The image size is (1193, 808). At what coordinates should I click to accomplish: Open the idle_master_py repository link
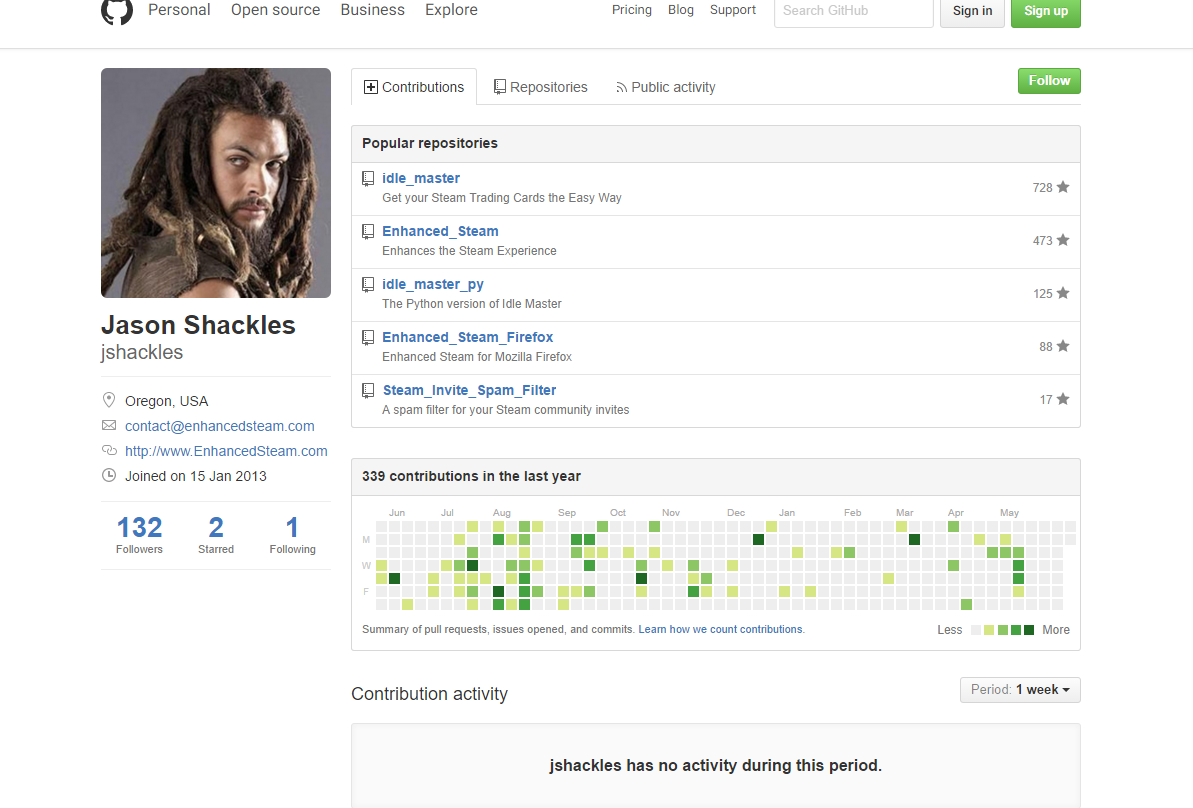point(433,285)
